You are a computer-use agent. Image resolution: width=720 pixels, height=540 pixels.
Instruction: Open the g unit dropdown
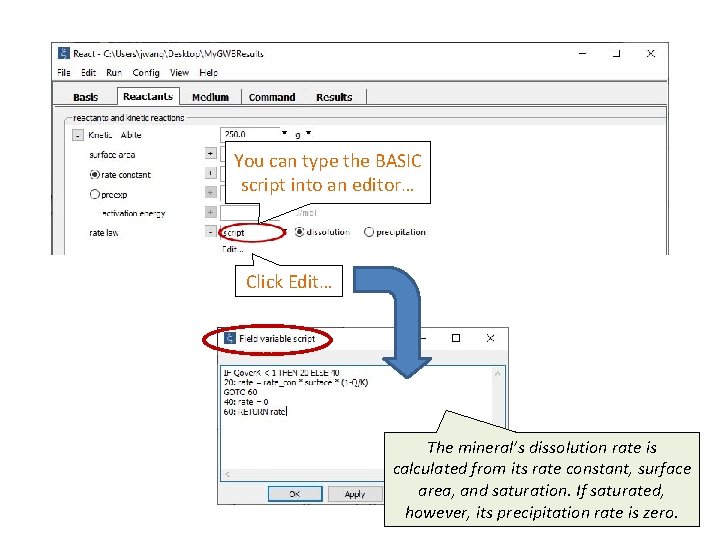point(309,133)
